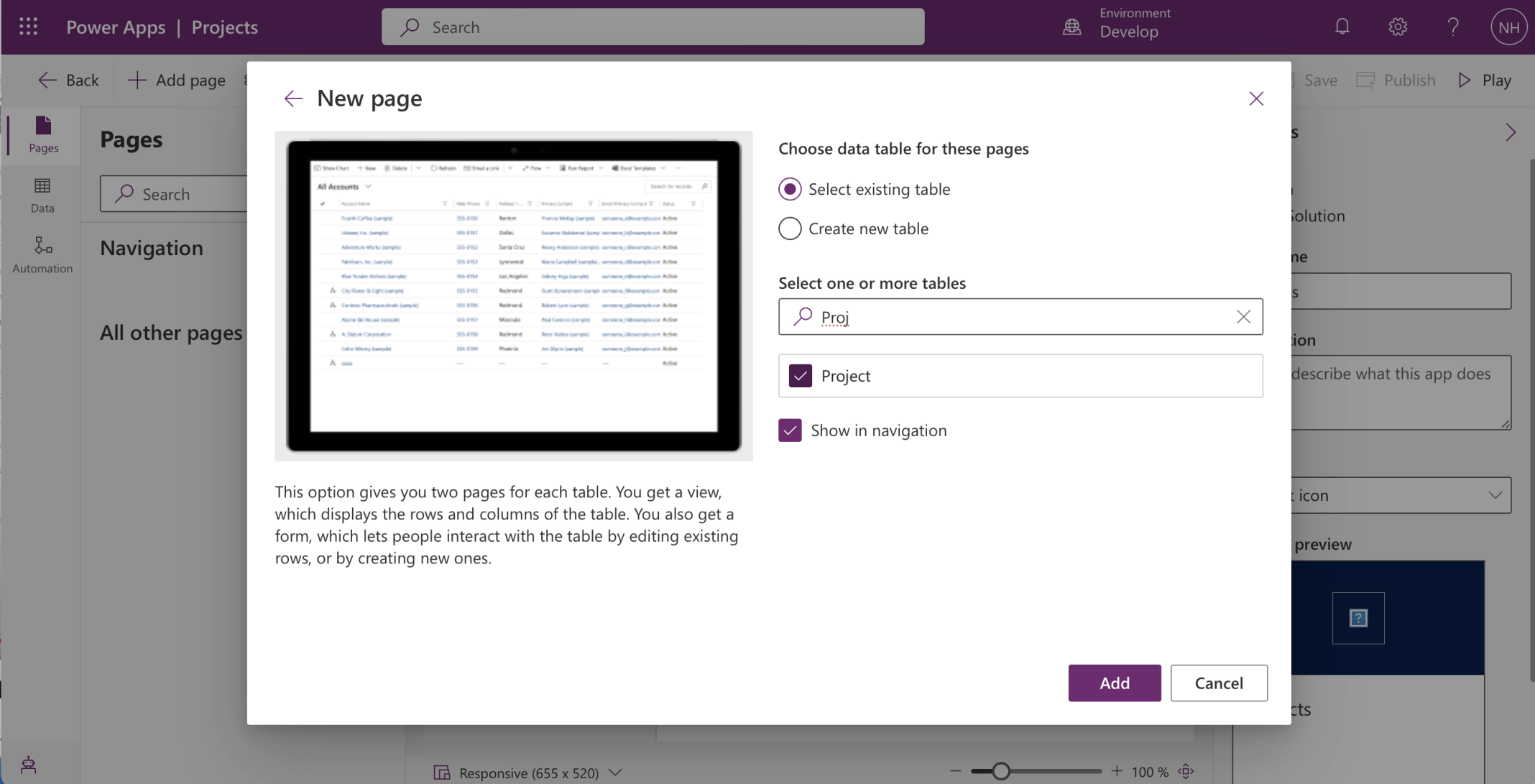Image resolution: width=1535 pixels, height=784 pixels.
Task: Click the help question mark icon
Action: pos(1452,27)
